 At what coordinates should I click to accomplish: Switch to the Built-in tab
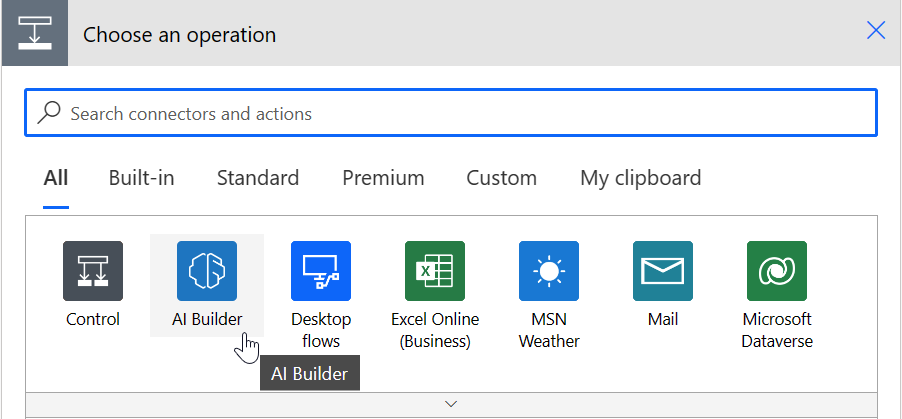[x=142, y=178]
